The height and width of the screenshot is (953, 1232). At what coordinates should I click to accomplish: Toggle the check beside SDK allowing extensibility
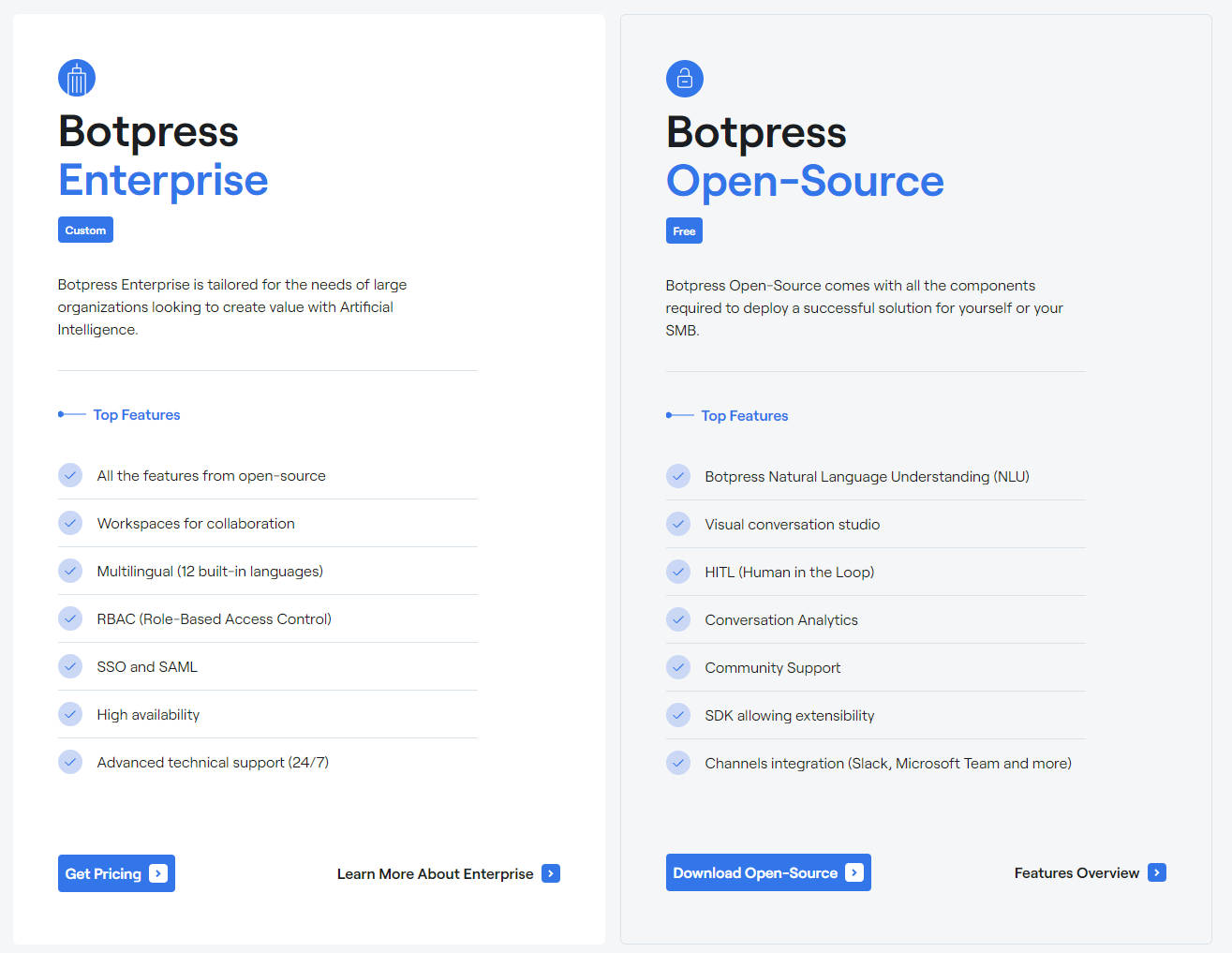678,715
